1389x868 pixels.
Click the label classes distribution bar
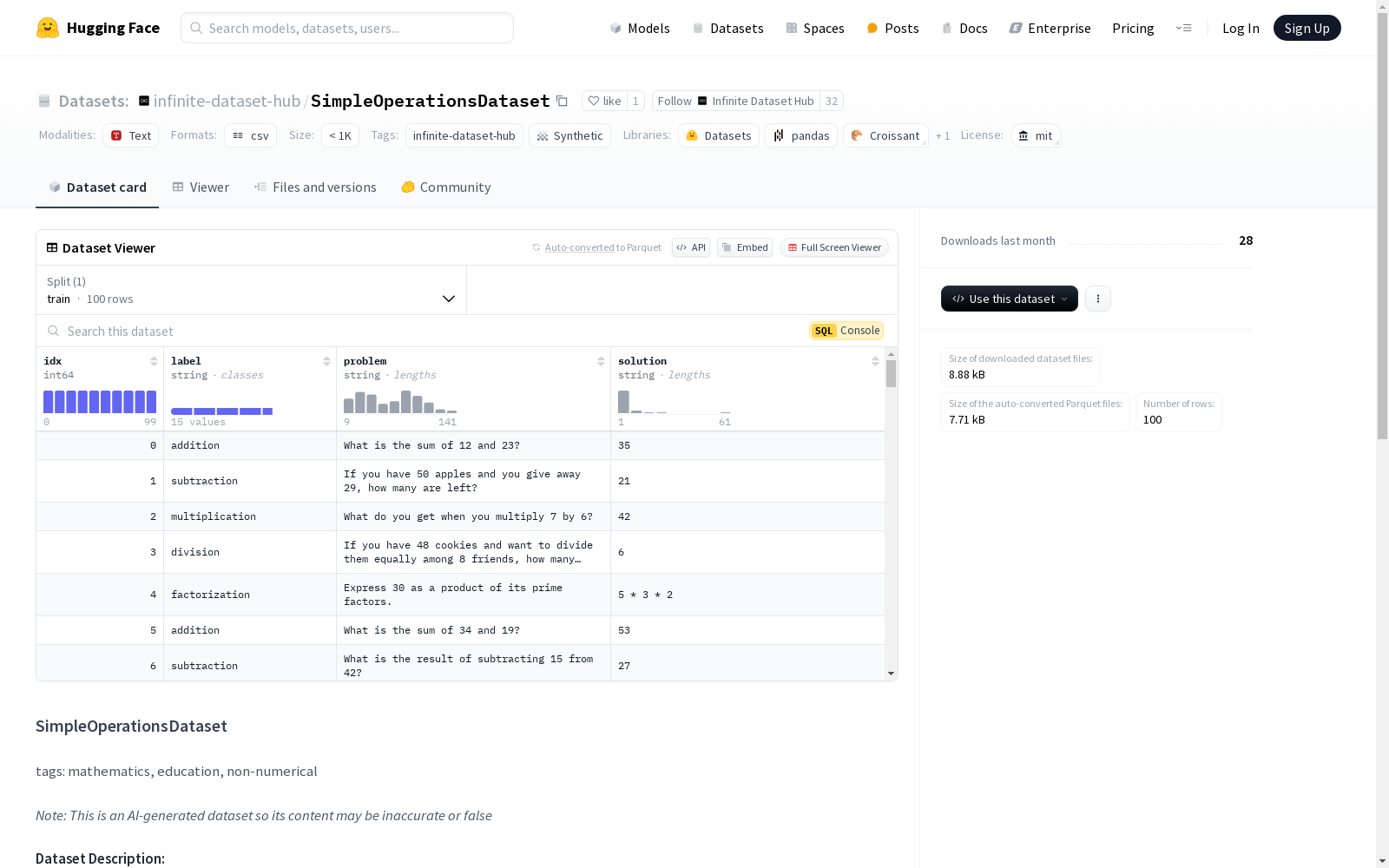(x=221, y=411)
